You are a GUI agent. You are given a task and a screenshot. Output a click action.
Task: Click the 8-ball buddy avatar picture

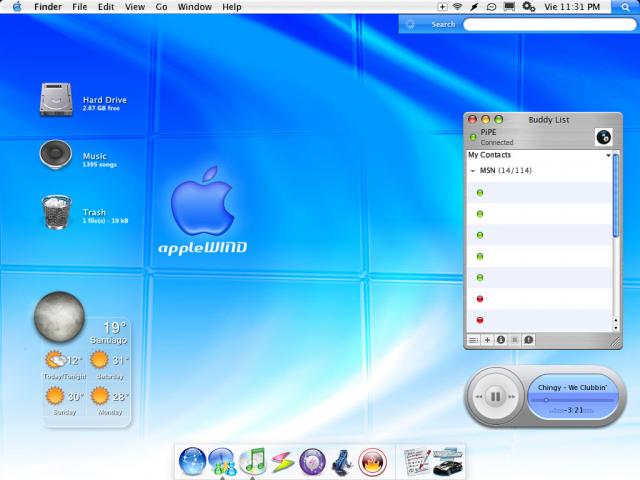click(x=604, y=137)
